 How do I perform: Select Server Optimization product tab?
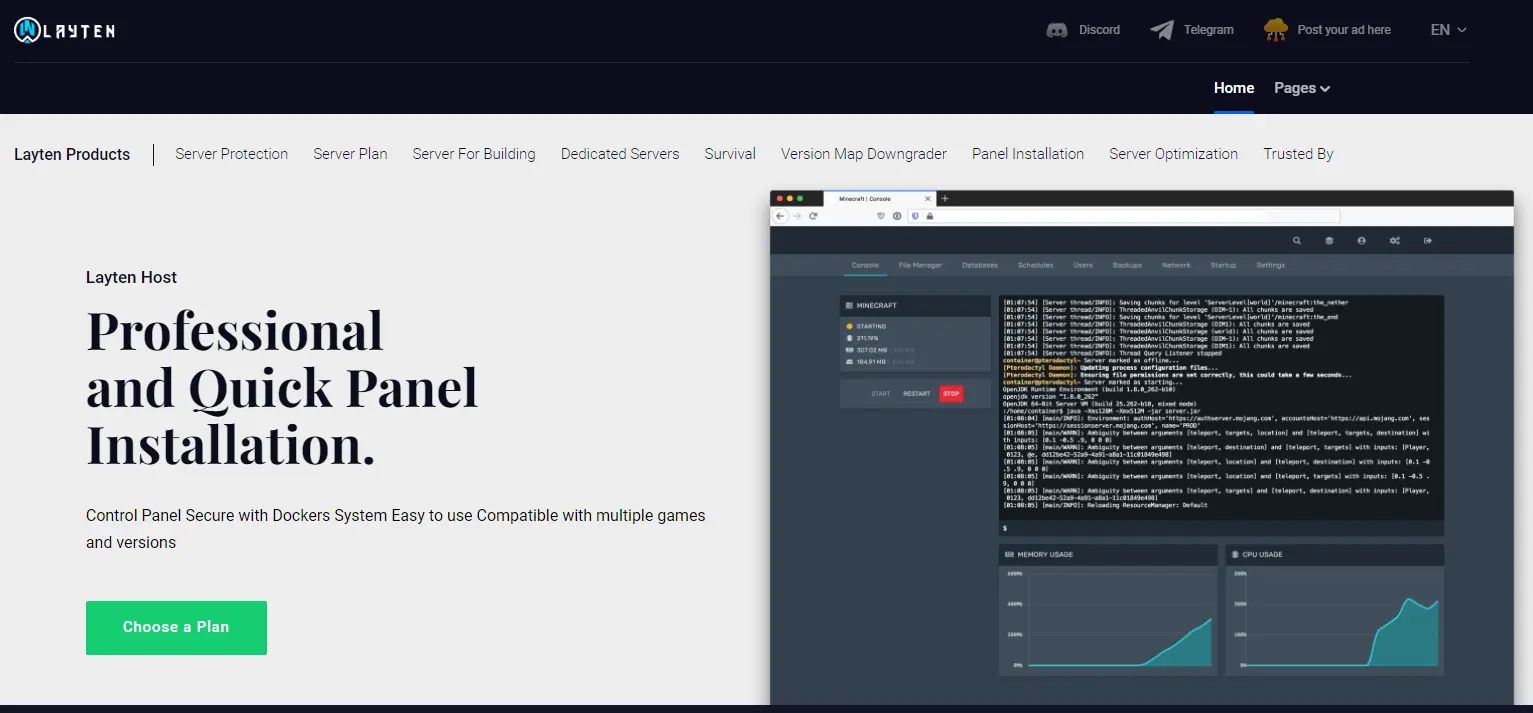pyautogui.click(x=1174, y=154)
